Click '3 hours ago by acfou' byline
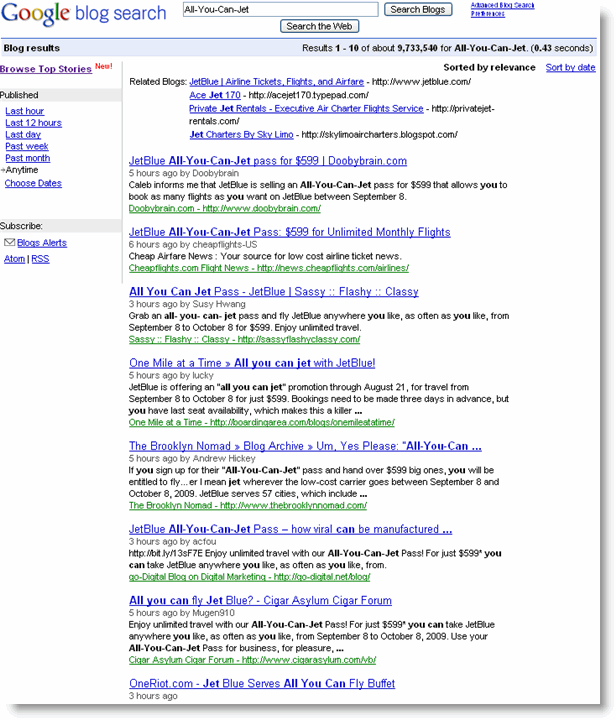Image resolution: width=616 pixels, height=720 pixels. tap(172, 541)
